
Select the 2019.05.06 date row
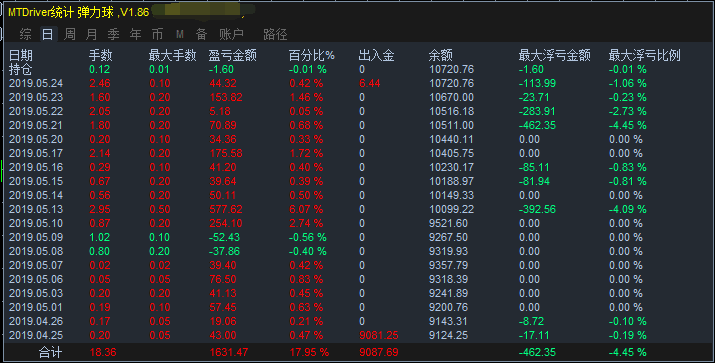(36, 279)
